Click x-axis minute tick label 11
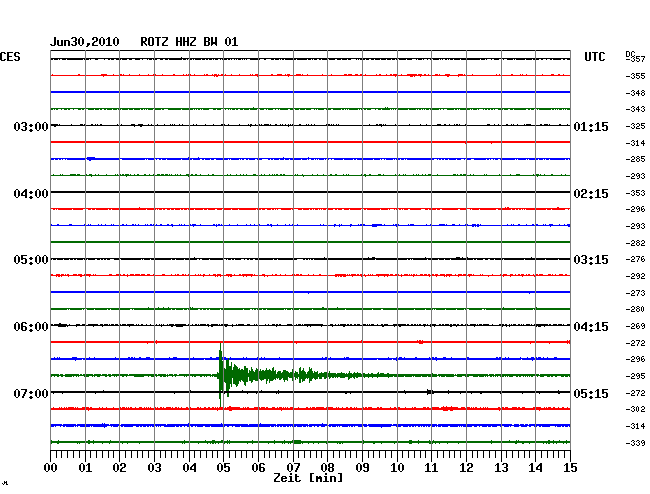 click(x=432, y=468)
